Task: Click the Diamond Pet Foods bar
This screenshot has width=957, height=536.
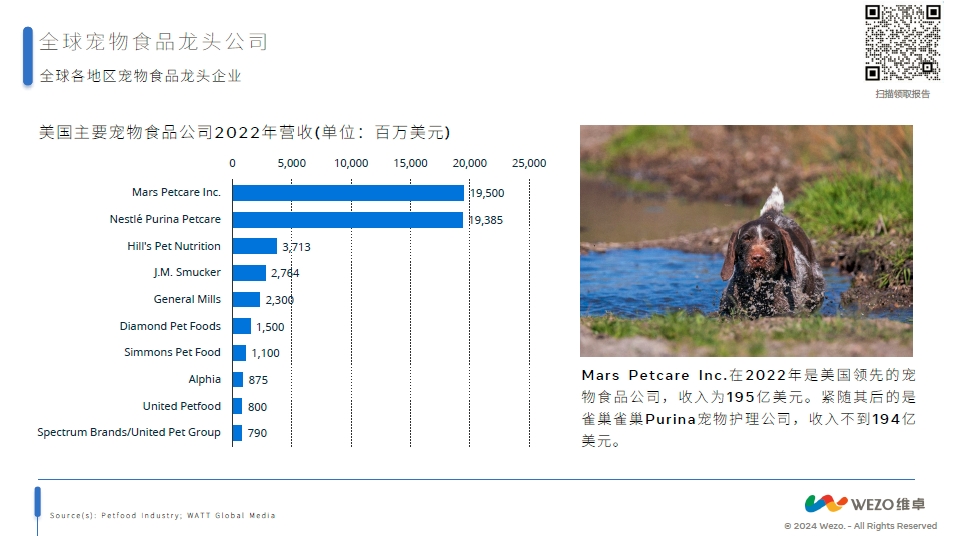Action: pyautogui.click(x=242, y=326)
